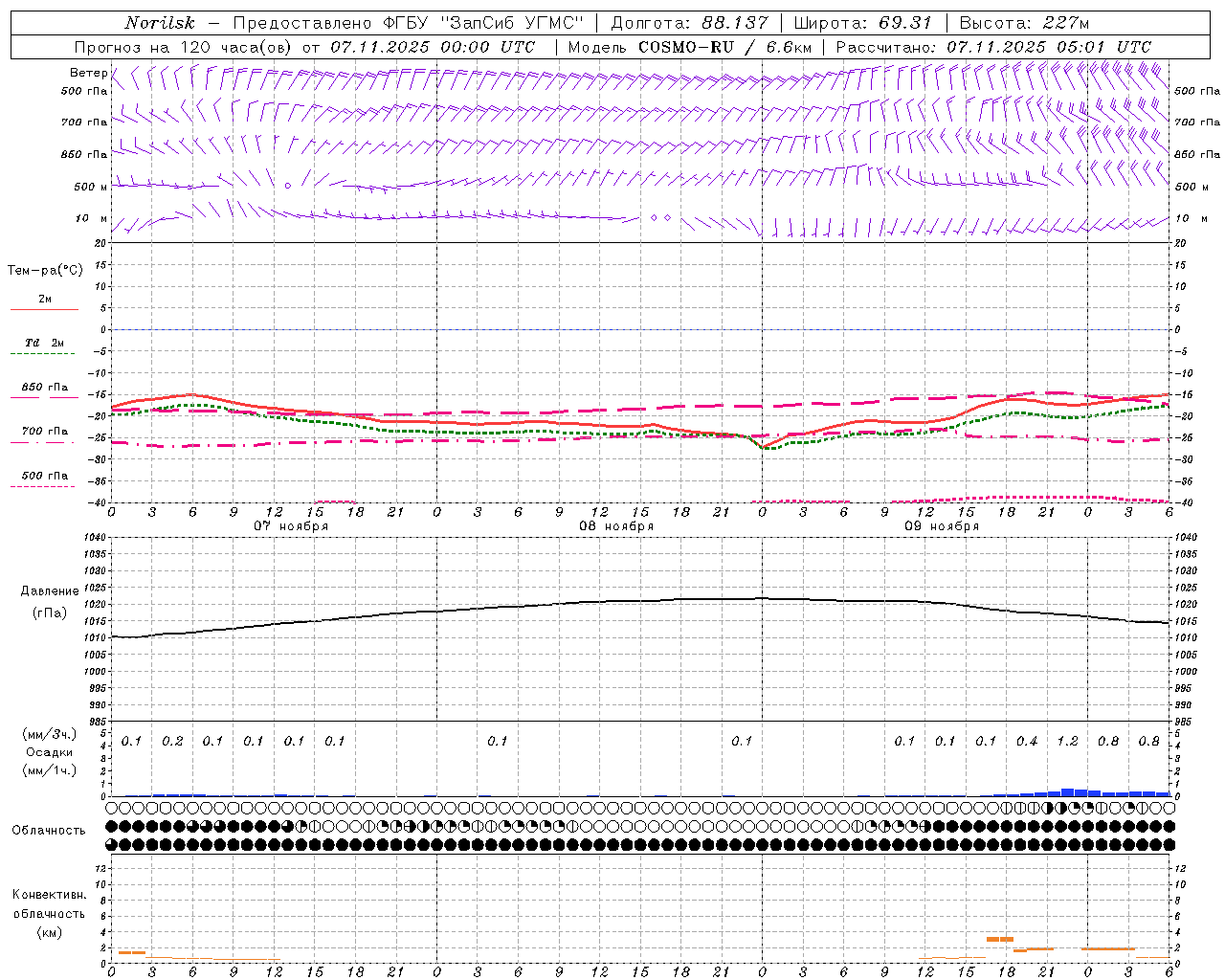Click the "Давление" pressure panel label
This screenshot has width=1225, height=980.
[50, 591]
